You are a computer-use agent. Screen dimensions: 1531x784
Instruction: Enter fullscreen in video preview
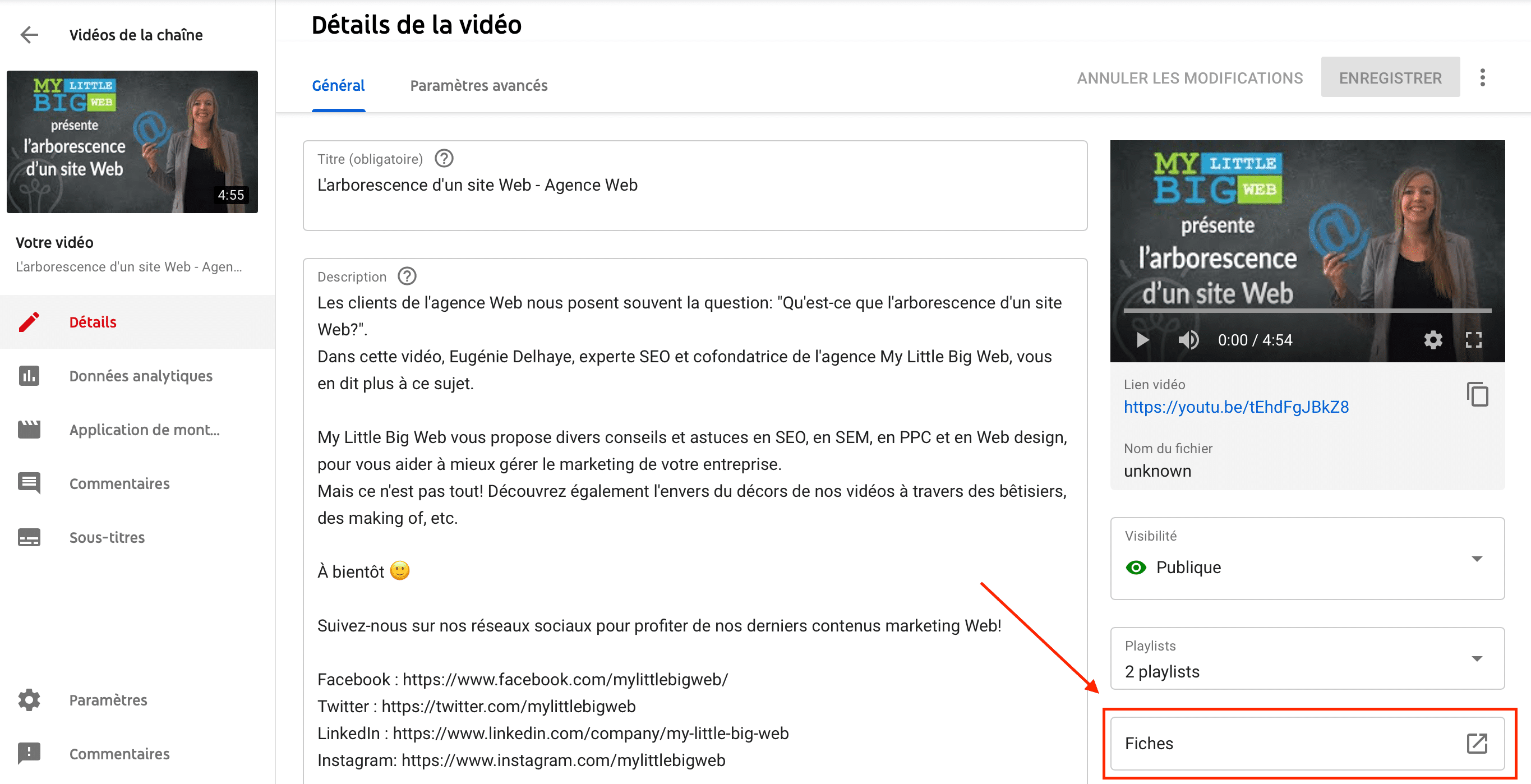coord(1473,340)
